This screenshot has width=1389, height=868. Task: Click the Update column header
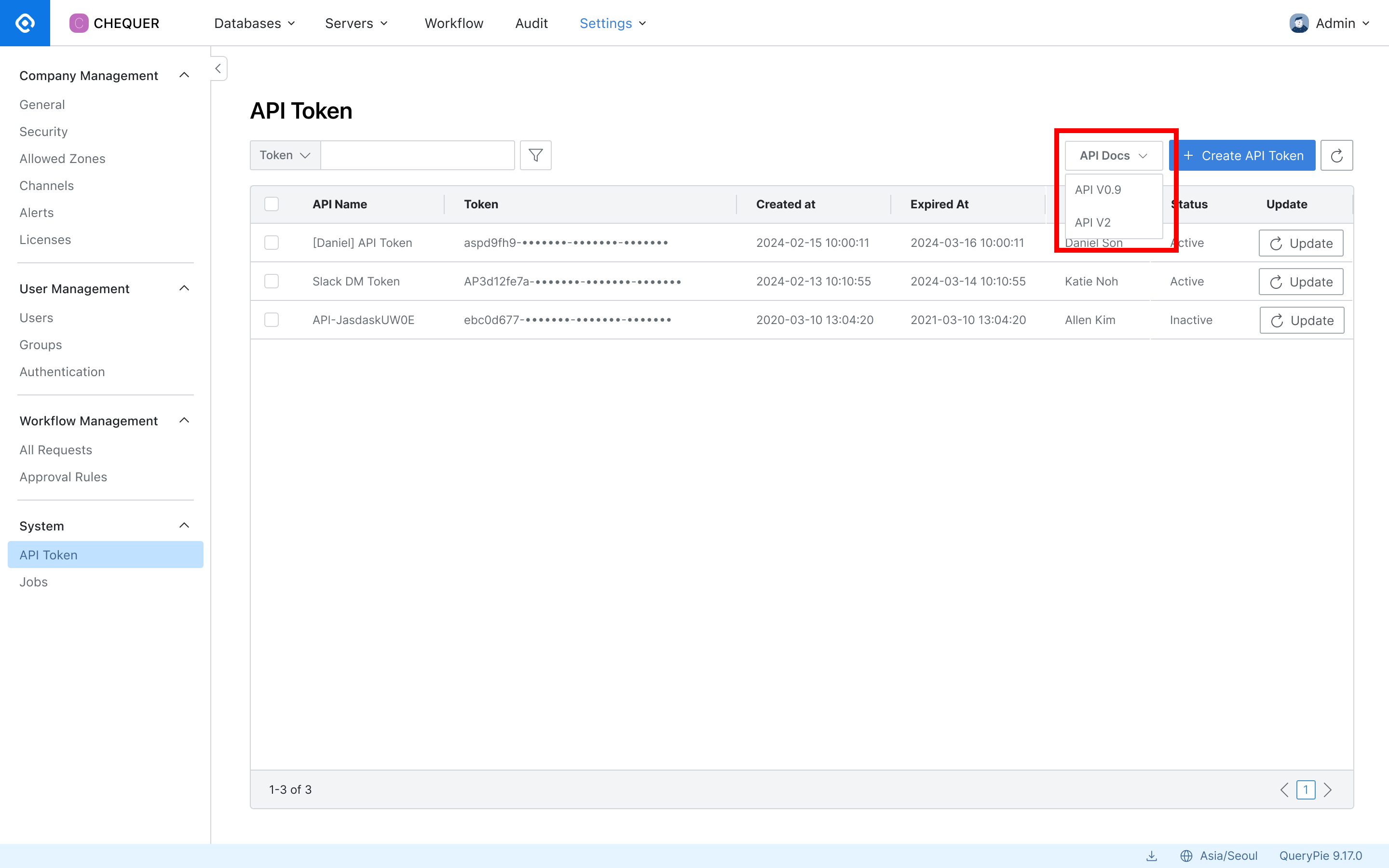click(x=1287, y=204)
